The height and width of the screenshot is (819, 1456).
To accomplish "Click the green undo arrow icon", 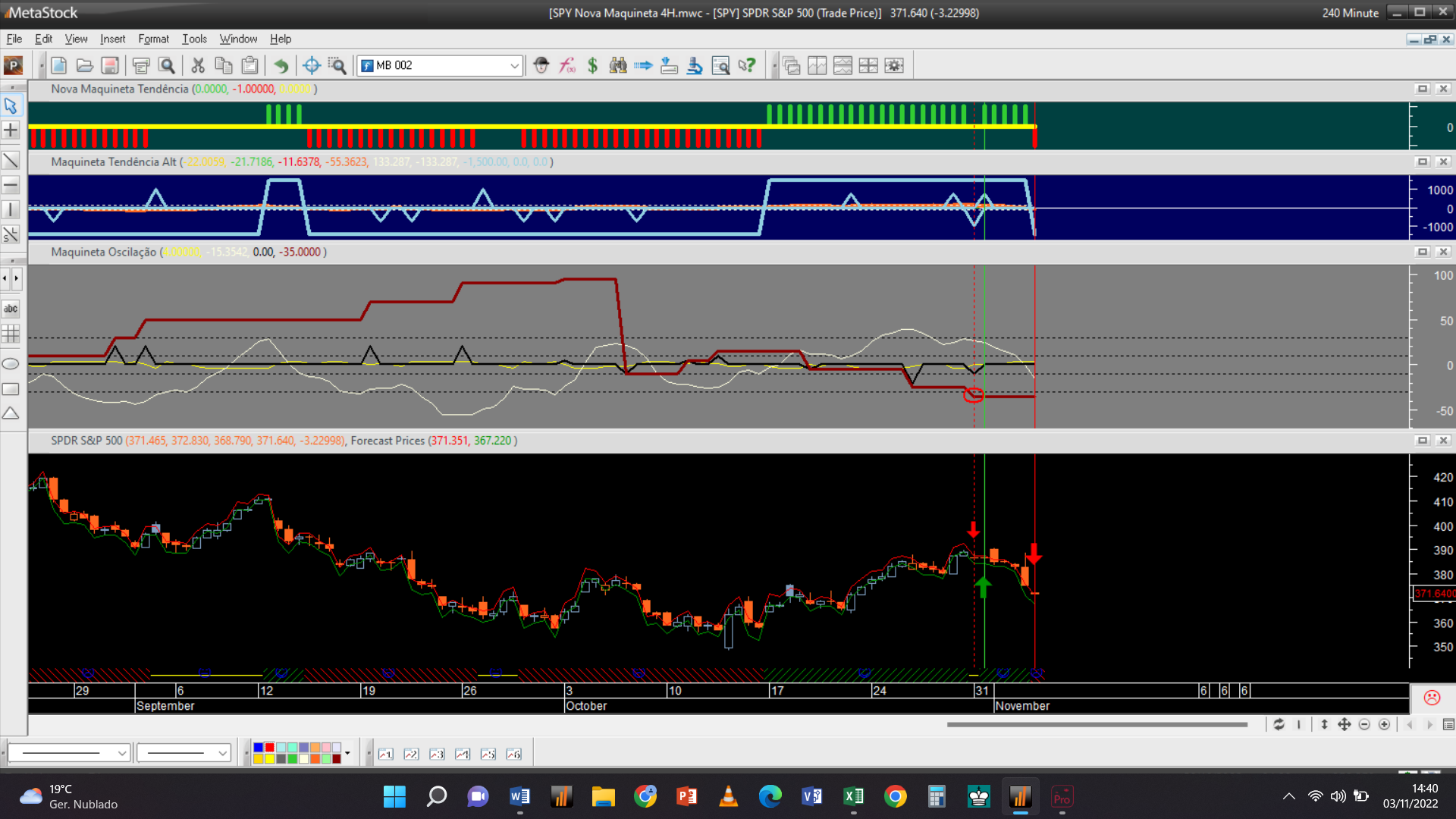I will pos(281,66).
